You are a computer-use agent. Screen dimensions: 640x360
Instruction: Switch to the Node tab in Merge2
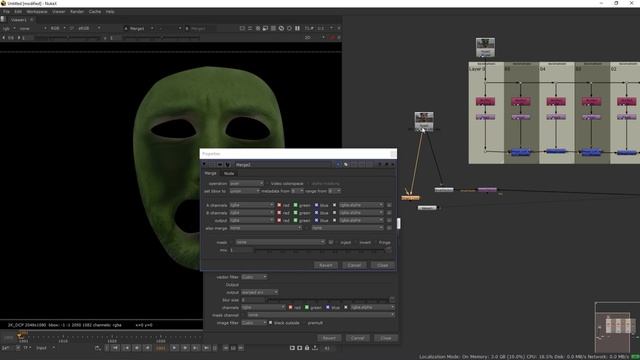pos(229,173)
